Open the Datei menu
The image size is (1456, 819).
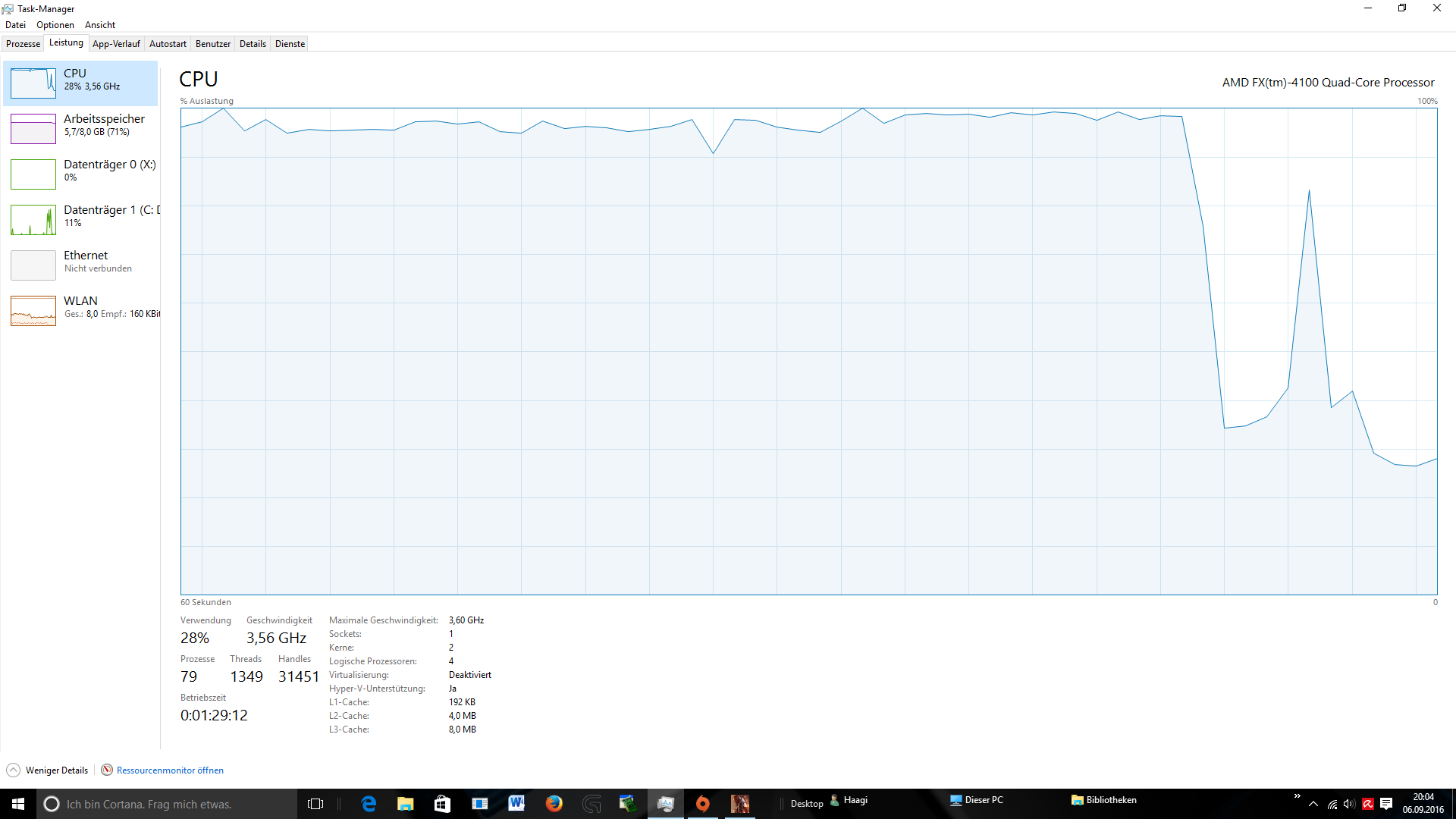(15, 25)
